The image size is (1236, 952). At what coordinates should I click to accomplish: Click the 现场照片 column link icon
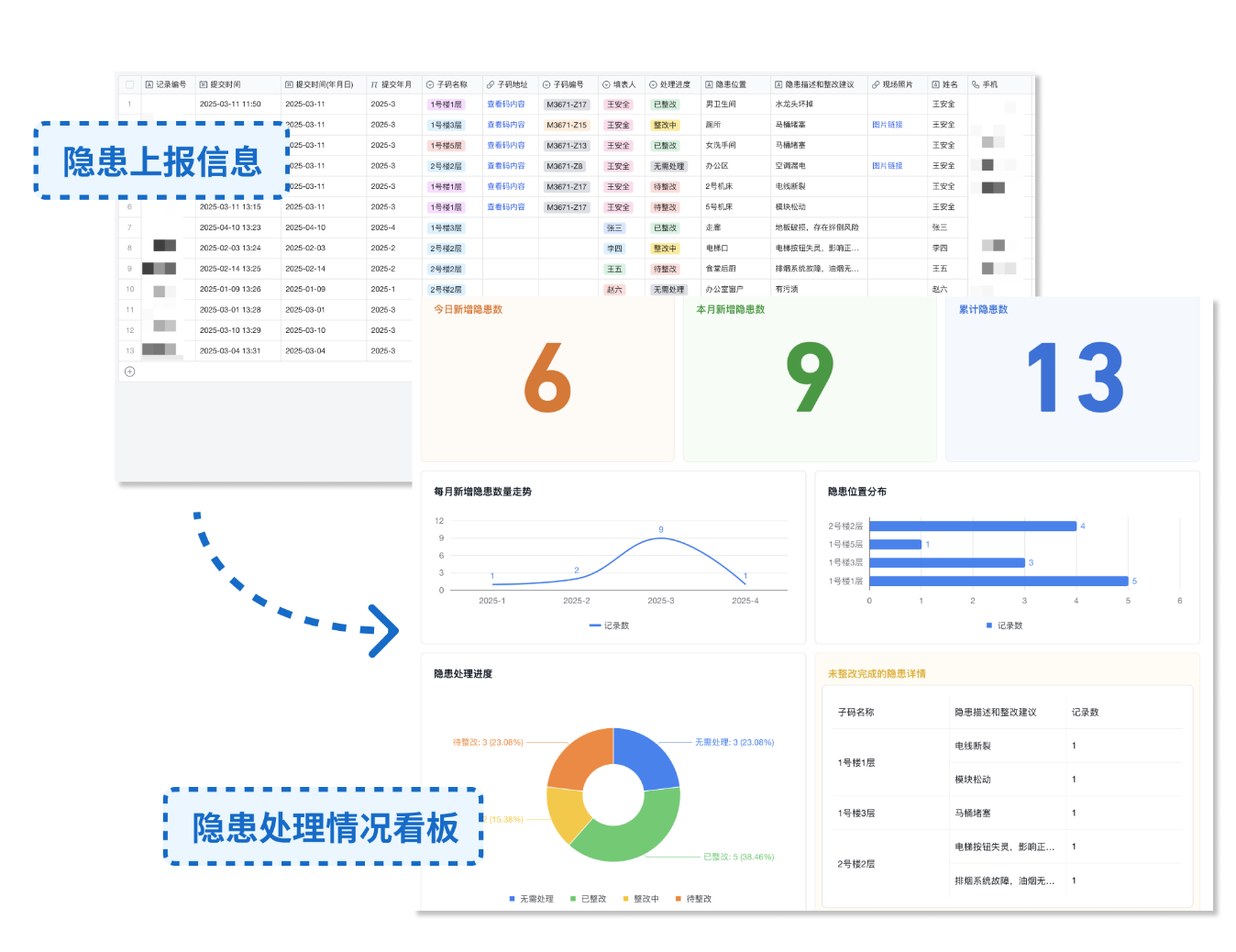coord(876,84)
